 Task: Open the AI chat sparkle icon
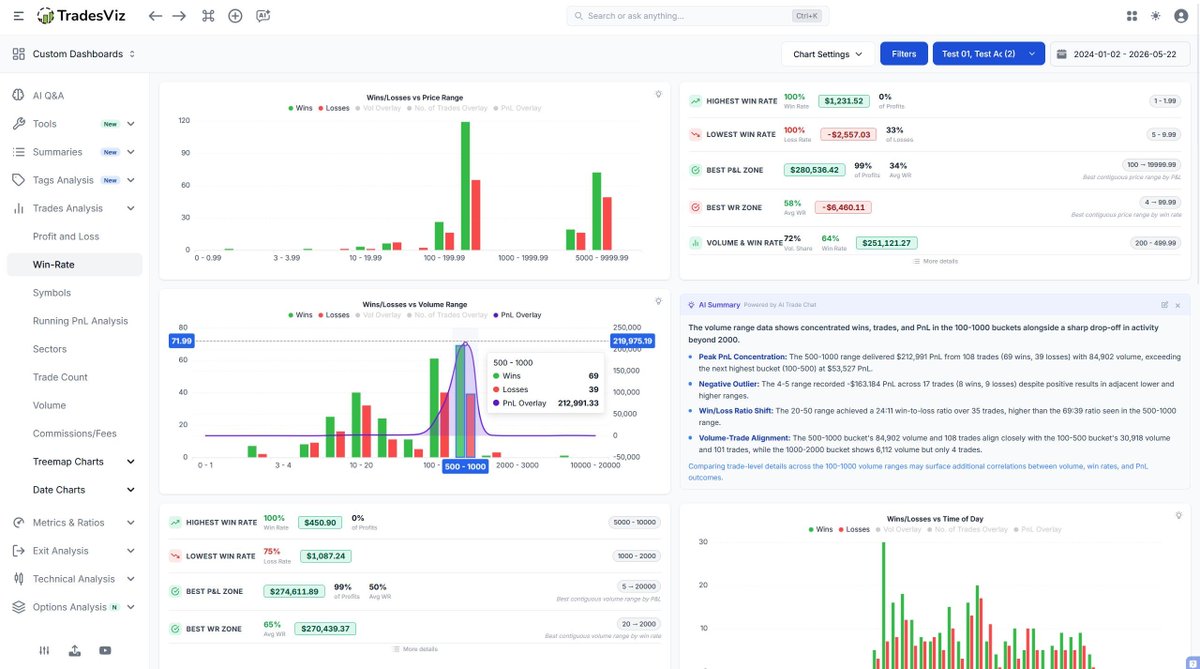pos(263,16)
